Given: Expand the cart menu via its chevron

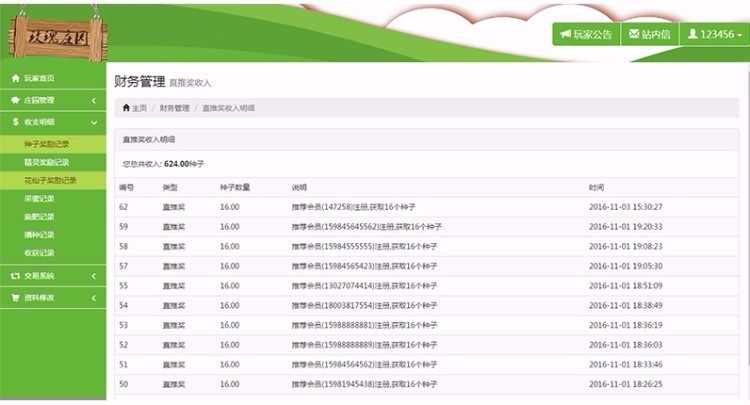Looking at the screenshot, I should (x=94, y=298).
